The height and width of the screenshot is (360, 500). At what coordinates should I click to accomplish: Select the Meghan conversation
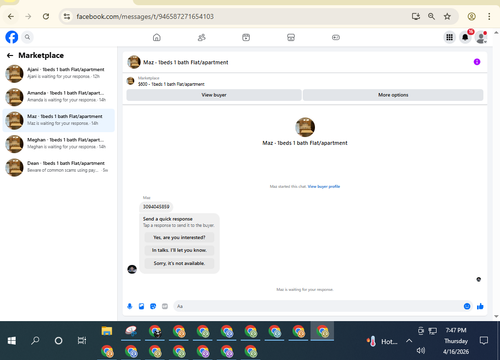pos(59,144)
